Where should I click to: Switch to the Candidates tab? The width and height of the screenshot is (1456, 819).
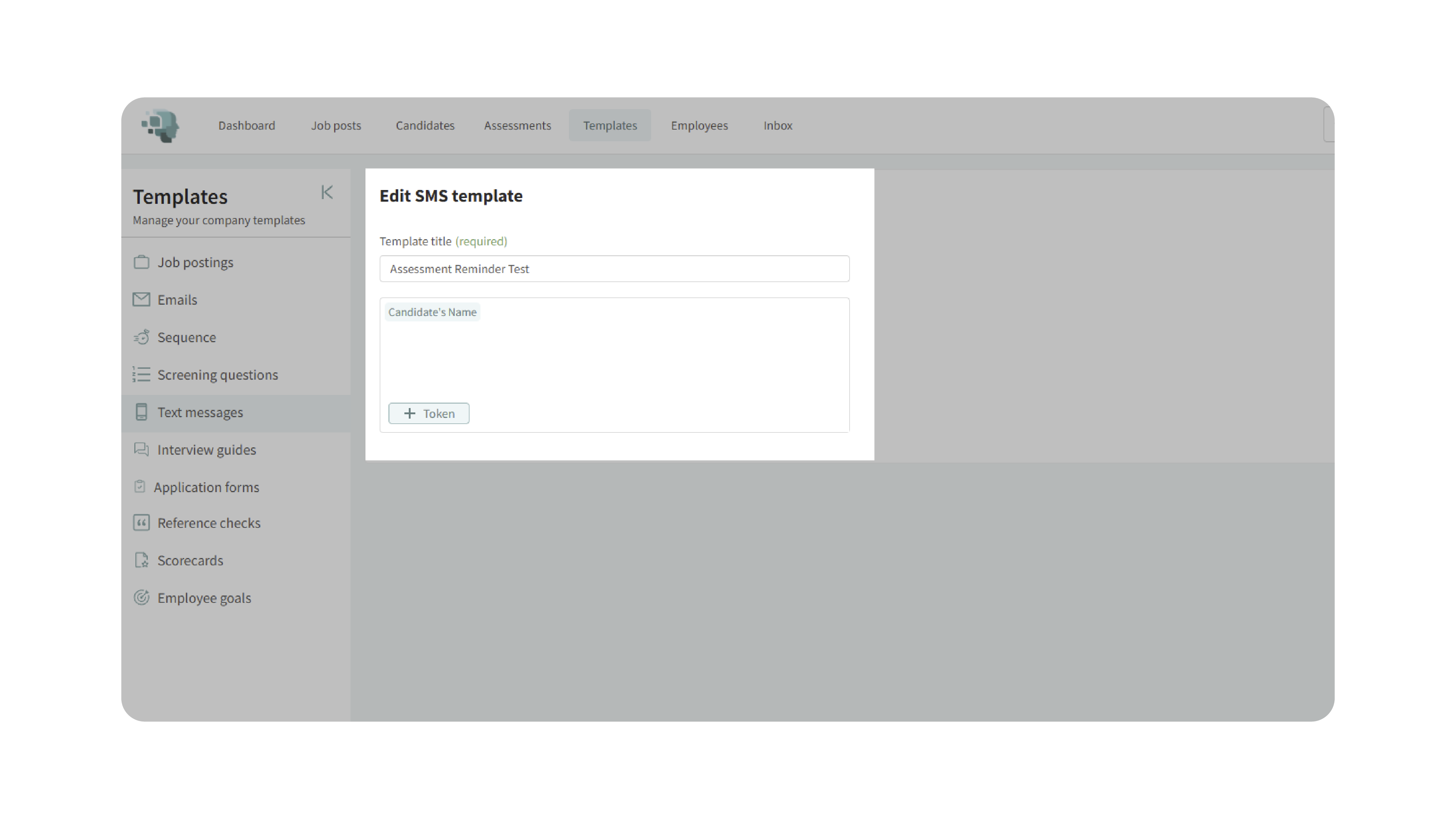[425, 126]
